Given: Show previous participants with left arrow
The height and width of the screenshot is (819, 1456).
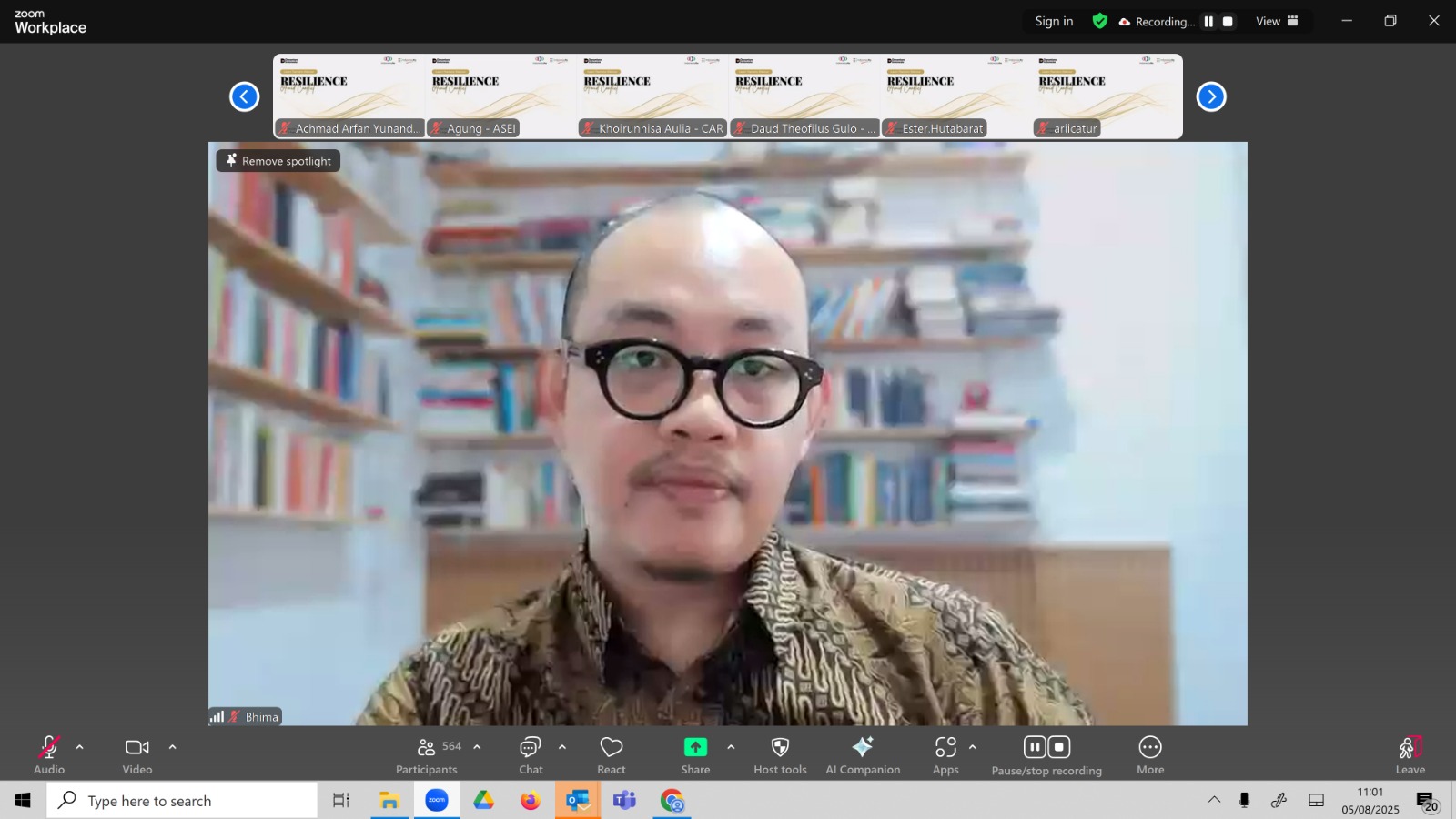Looking at the screenshot, I should tap(244, 96).
